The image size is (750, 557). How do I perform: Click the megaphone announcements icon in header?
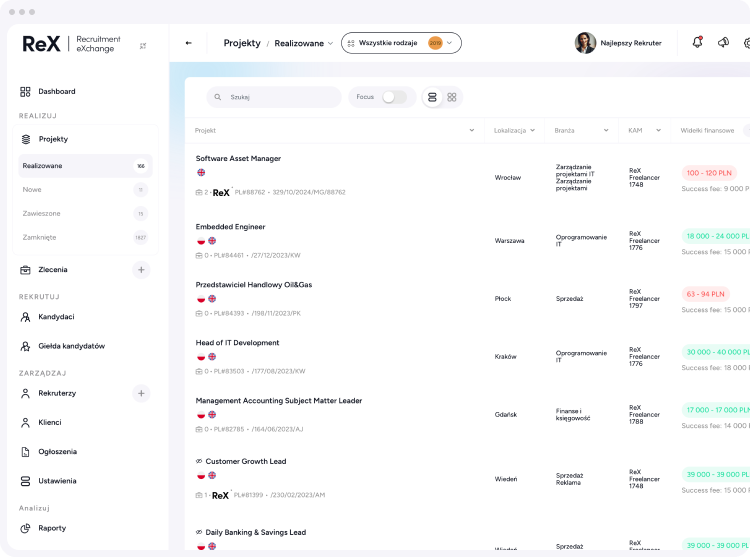click(723, 43)
